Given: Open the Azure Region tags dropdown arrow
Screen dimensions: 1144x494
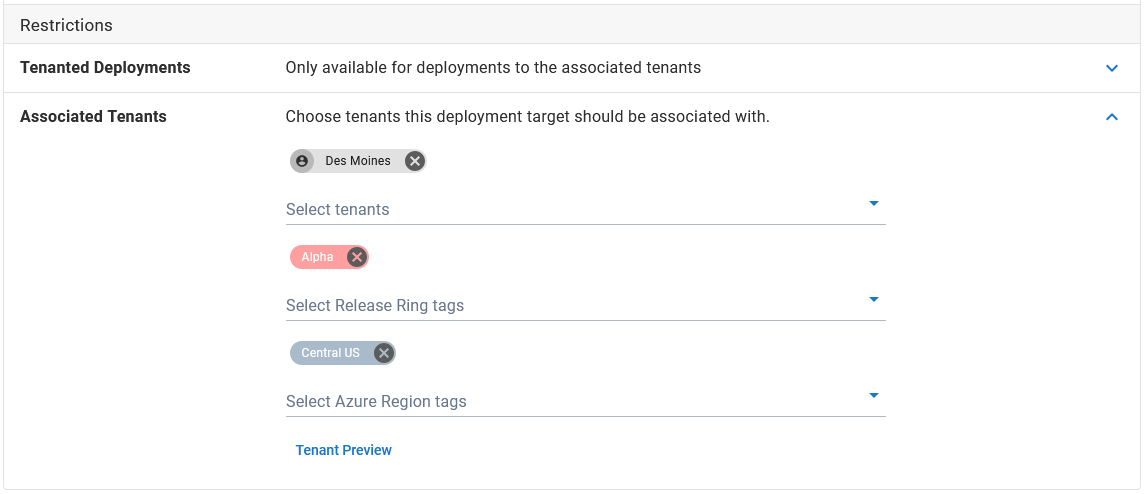Looking at the screenshot, I should [x=874, y=395].
